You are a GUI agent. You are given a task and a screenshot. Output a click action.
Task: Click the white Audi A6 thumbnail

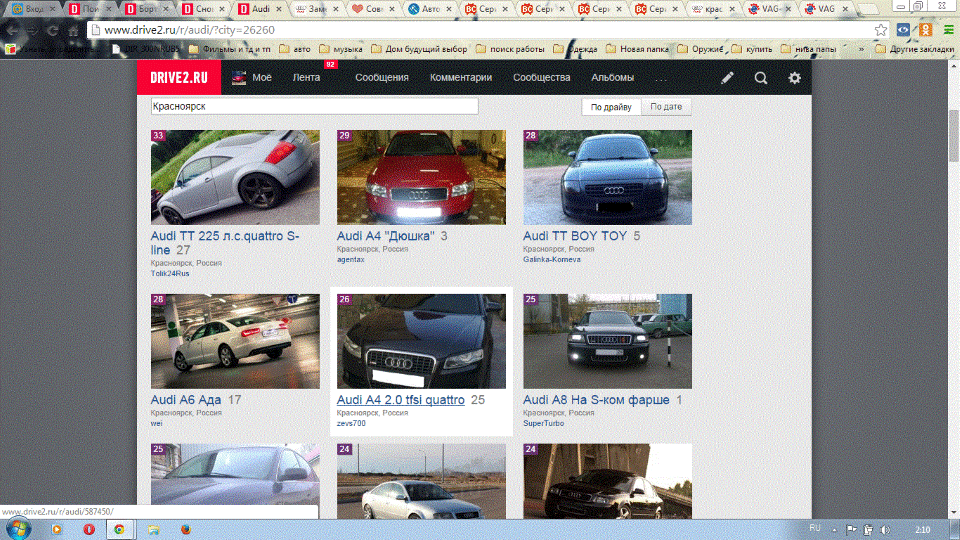tap(235, 341)
